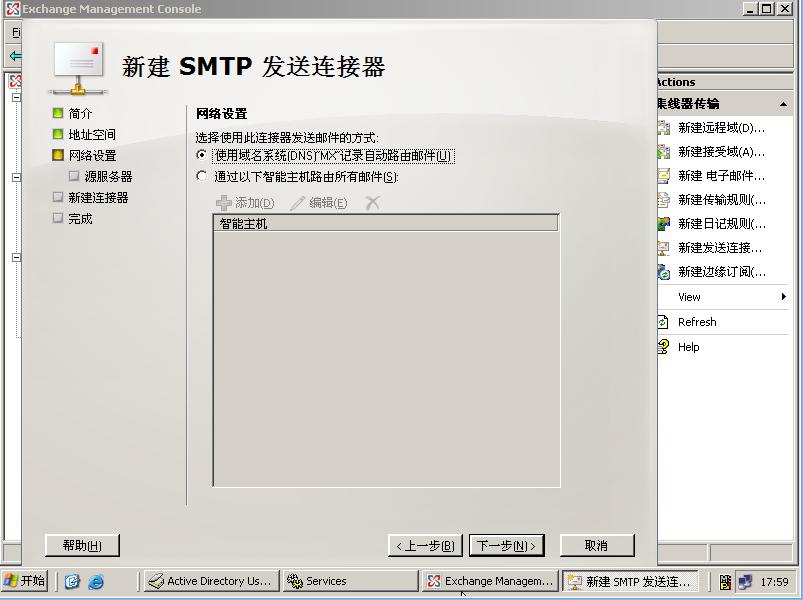The width and height of the screenshot is (803, 600).
Task: Click the Refresh icon in Actions pane
Action: tap(664, 322)
